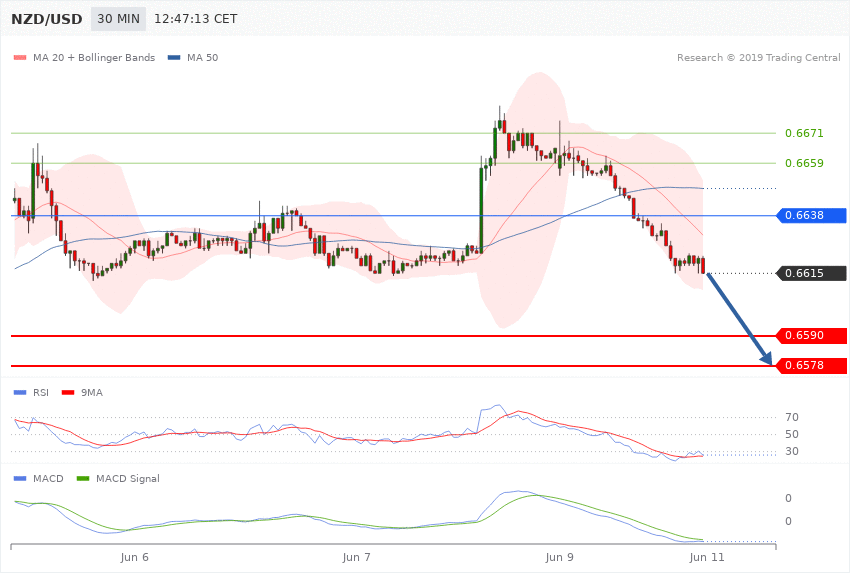Click the MACD blue legend swatch
This screenshot has height=576, width=850.
(20, 478)
